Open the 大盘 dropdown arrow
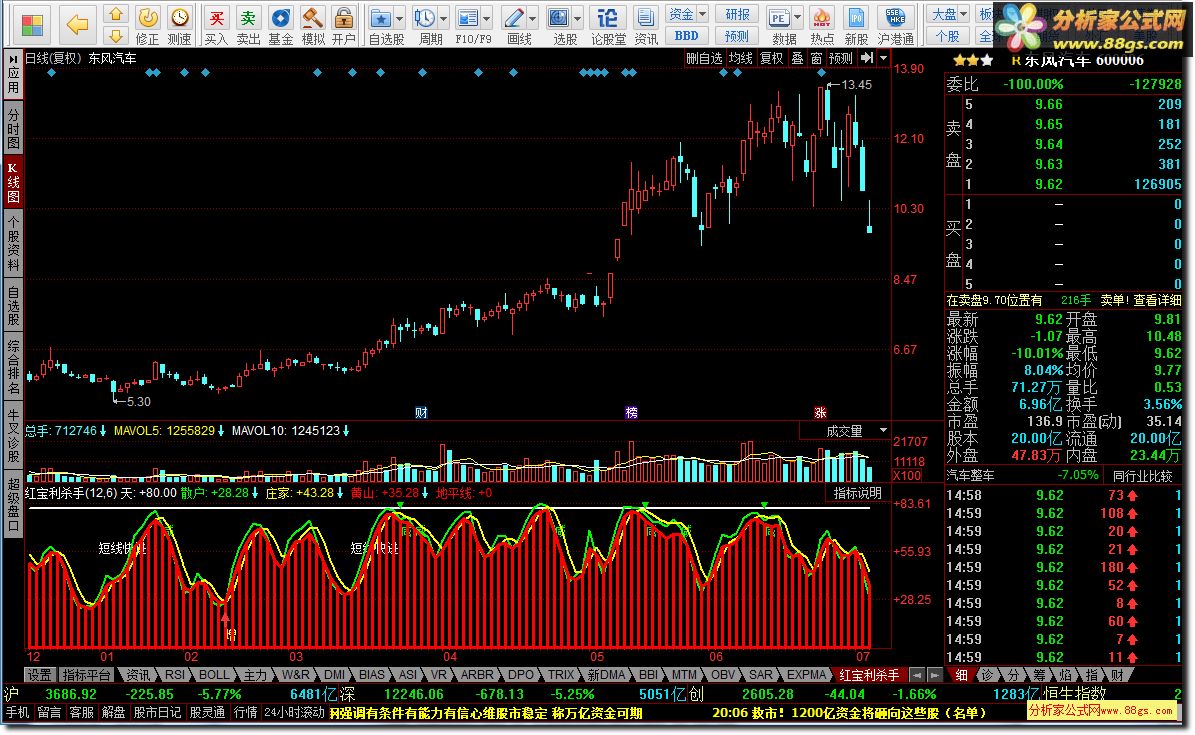This screenshot has height=735, width=1195. click(963, 14)
